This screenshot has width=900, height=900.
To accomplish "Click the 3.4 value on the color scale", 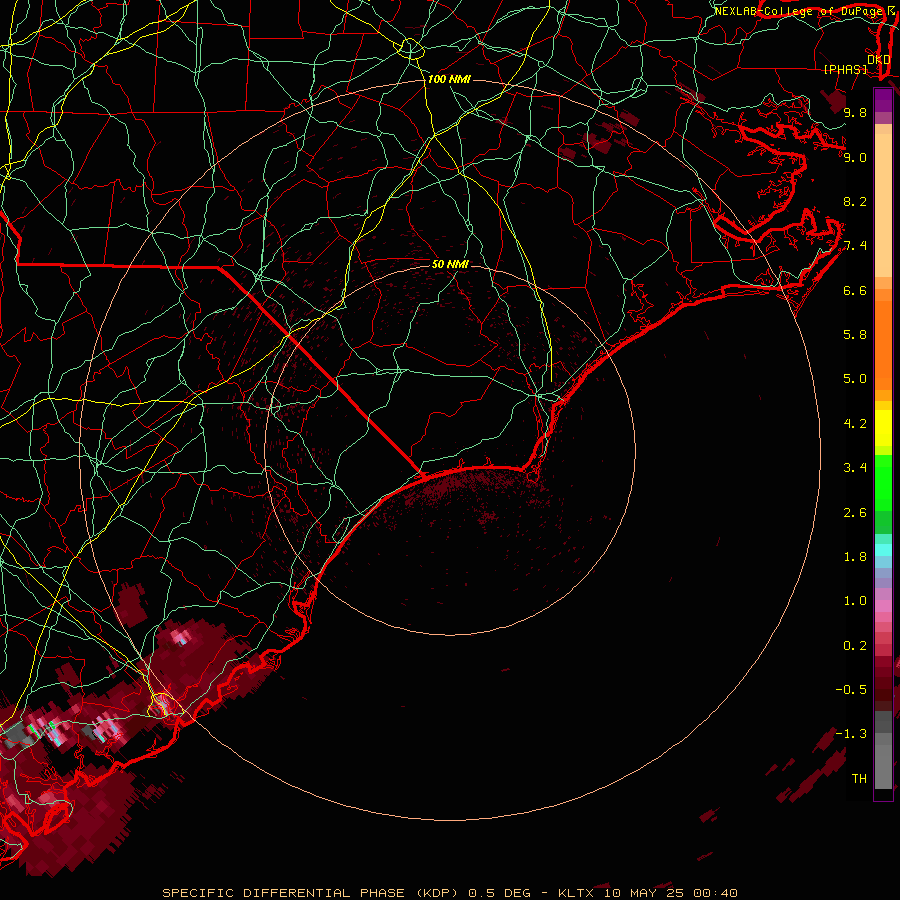I will pos(855,468).
